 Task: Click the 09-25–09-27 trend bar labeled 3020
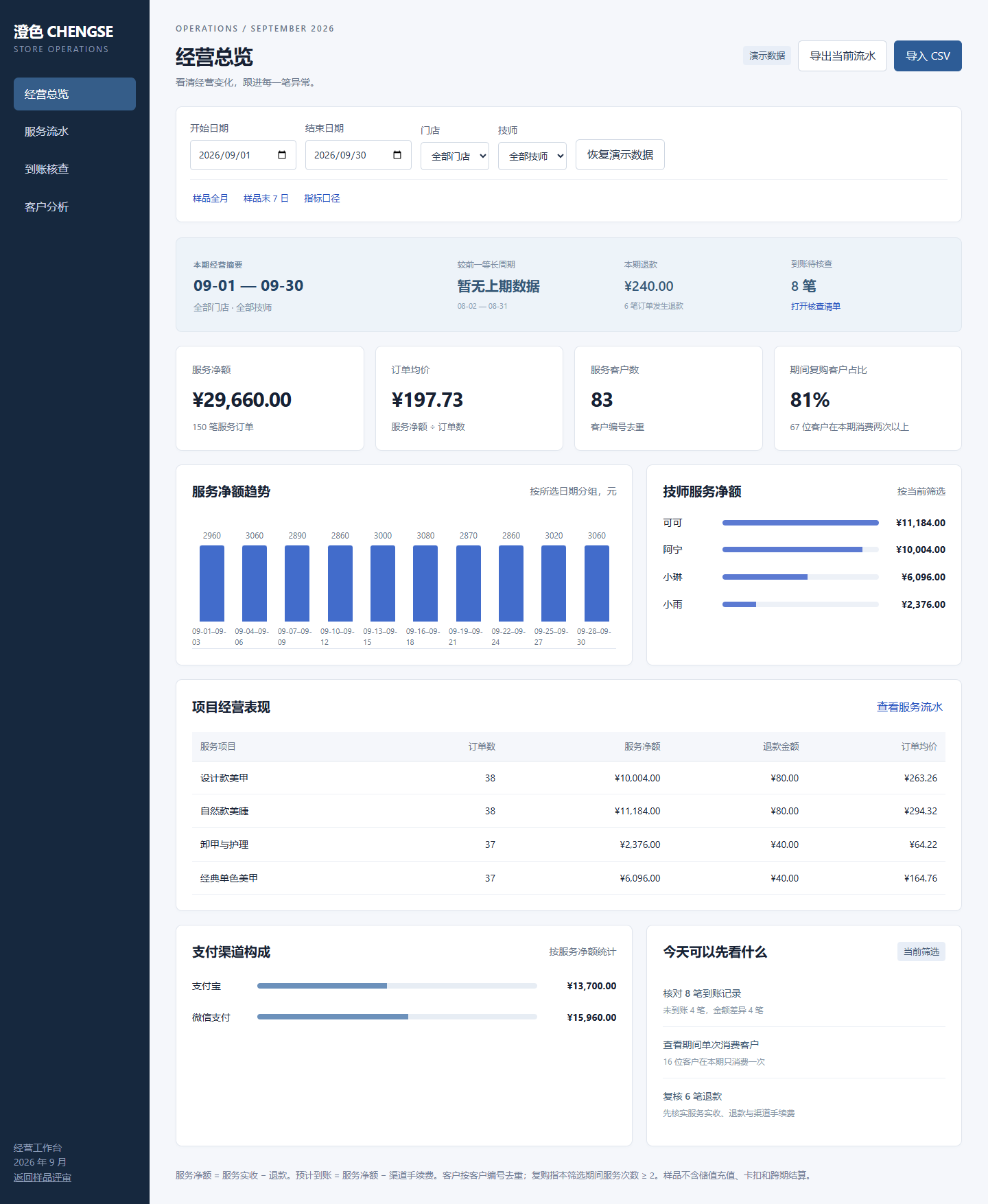point(554,583)
